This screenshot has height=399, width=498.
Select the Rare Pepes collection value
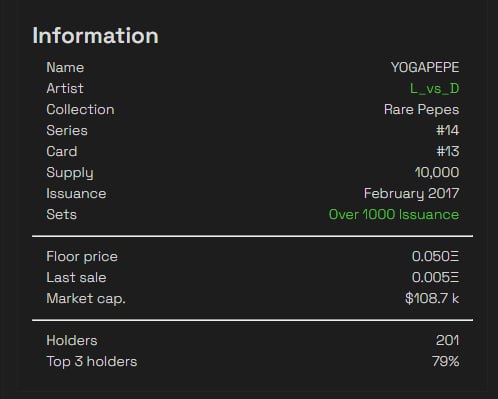421,110
